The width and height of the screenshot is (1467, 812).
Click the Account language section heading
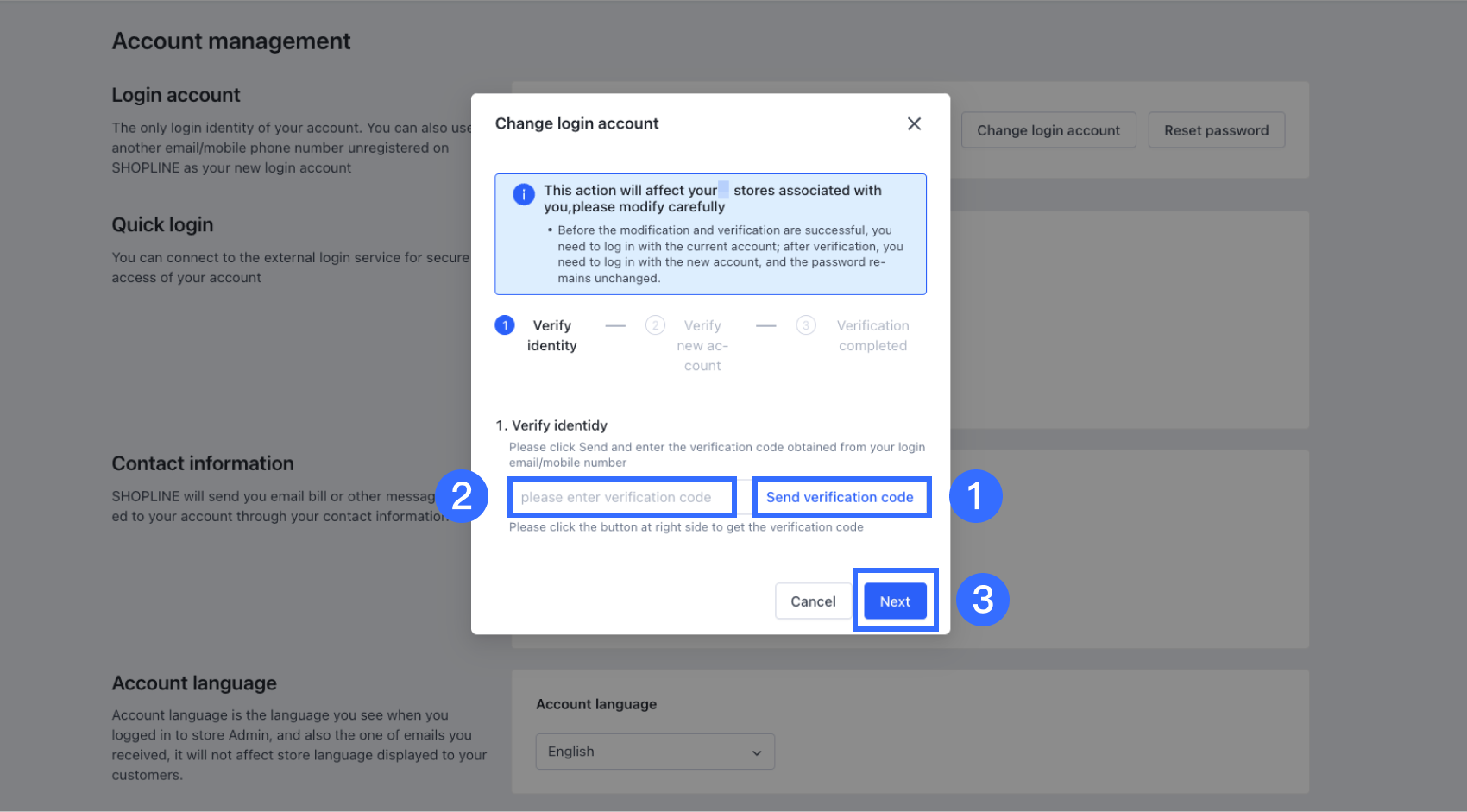coord(194,683)
